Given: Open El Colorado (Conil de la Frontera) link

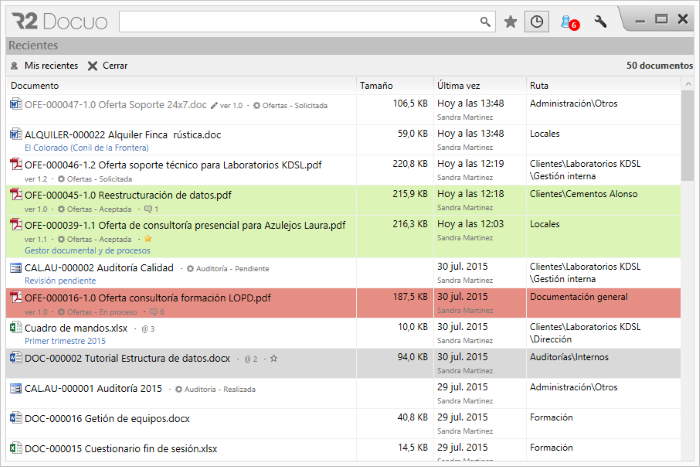Looking at the screenshot, I should click(x=87, y=148).
